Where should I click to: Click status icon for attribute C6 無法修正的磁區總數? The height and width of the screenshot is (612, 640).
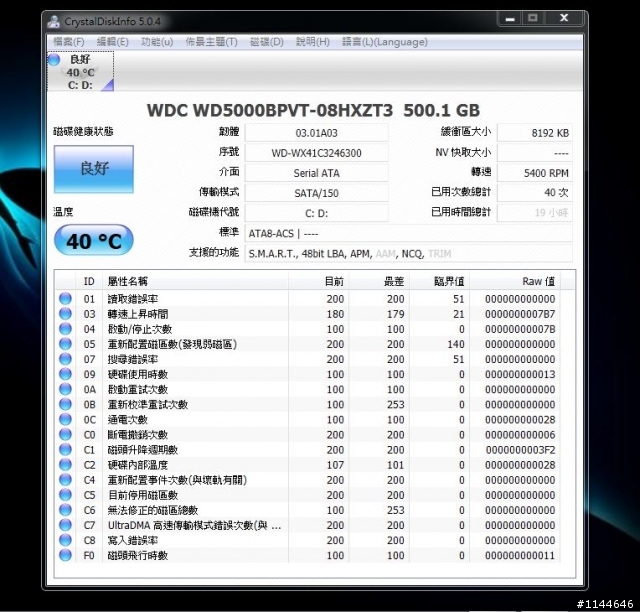pos(65,510)
